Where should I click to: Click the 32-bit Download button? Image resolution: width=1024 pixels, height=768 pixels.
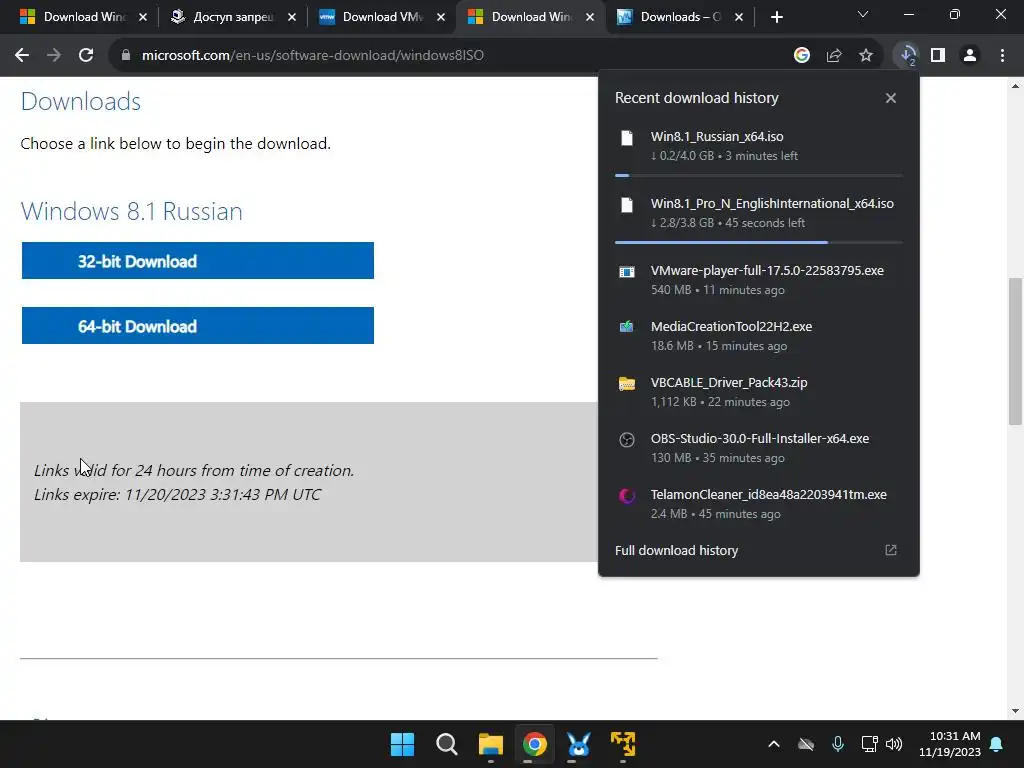pyautogui.click(x=198, y=261)
